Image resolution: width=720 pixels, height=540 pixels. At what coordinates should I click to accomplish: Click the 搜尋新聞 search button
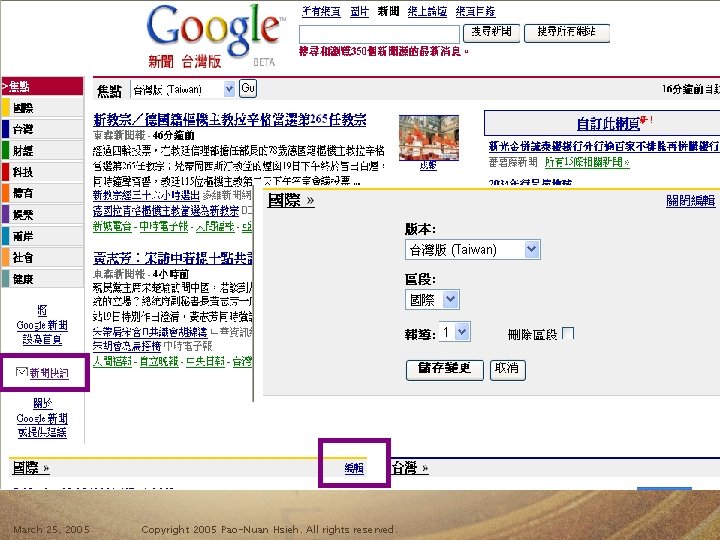491,33
